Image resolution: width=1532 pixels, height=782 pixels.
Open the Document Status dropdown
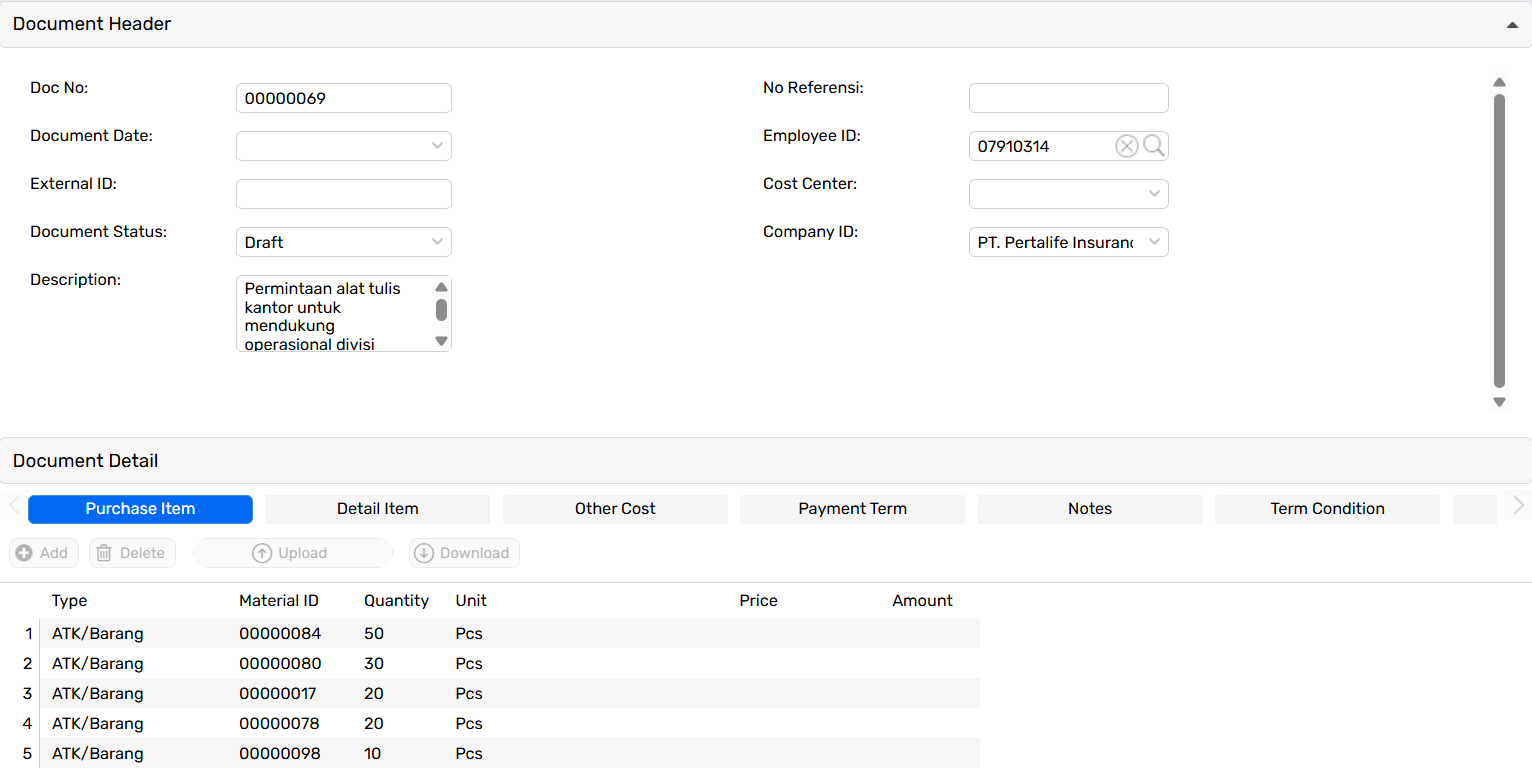[437, 242]
